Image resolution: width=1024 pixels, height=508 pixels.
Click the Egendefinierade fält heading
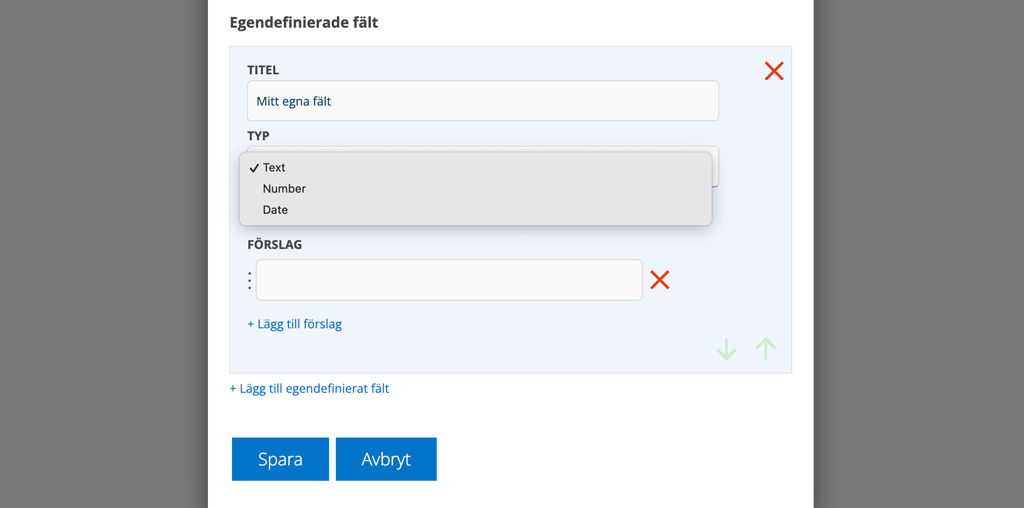tap(304, 22)
